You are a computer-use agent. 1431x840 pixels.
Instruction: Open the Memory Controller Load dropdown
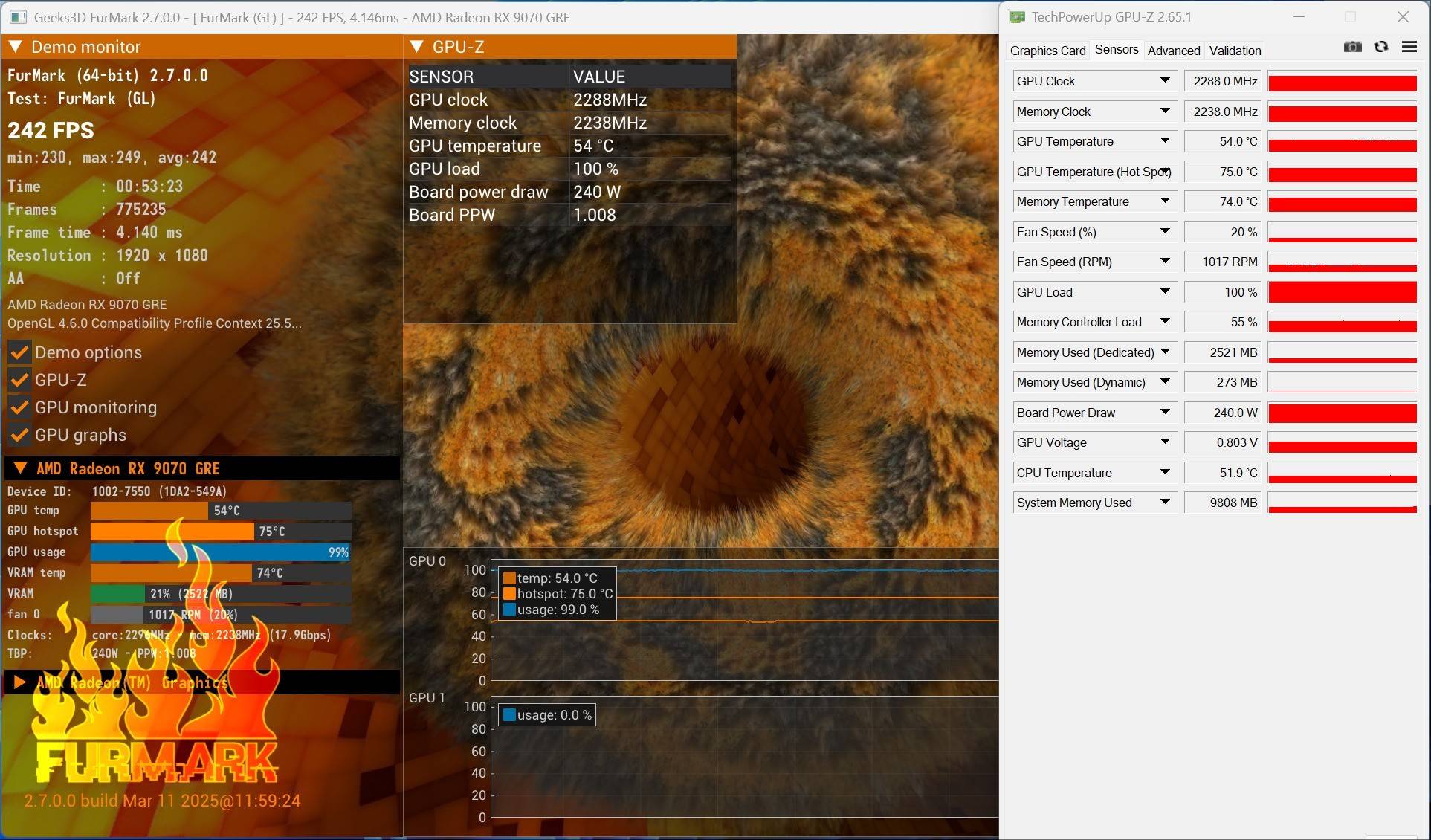click(x=1165, y=322)
